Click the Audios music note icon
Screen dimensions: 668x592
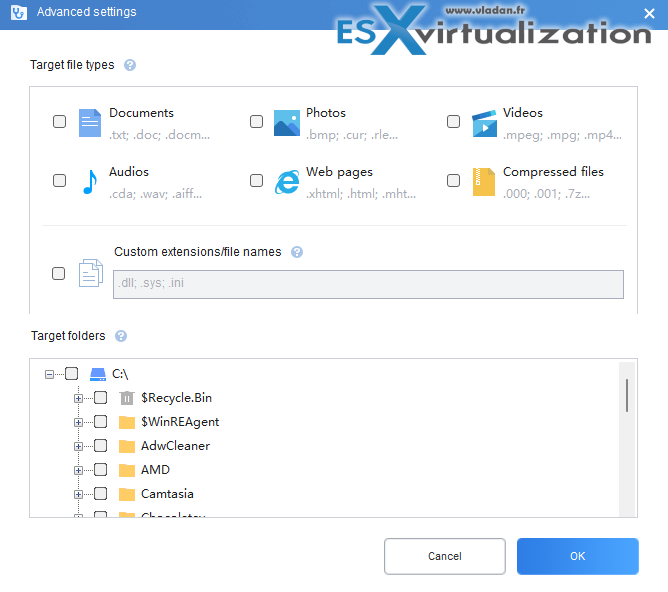tap(90, 182)
